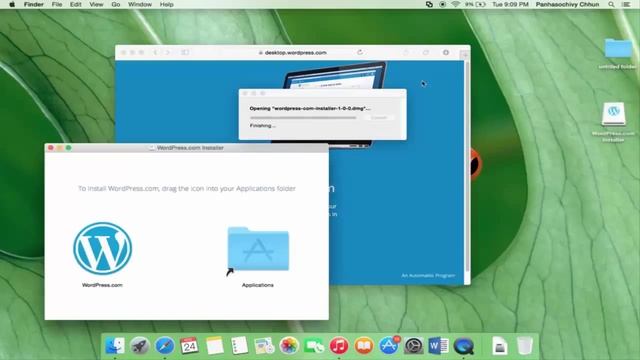Open the Apple menu
The image size is (640, 360).
(12, 4)
